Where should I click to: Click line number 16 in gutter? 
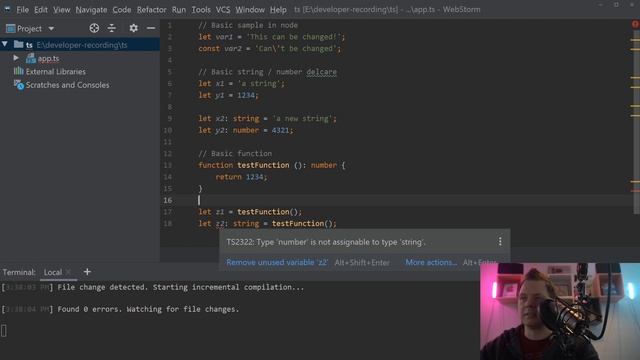pos(168,200)
